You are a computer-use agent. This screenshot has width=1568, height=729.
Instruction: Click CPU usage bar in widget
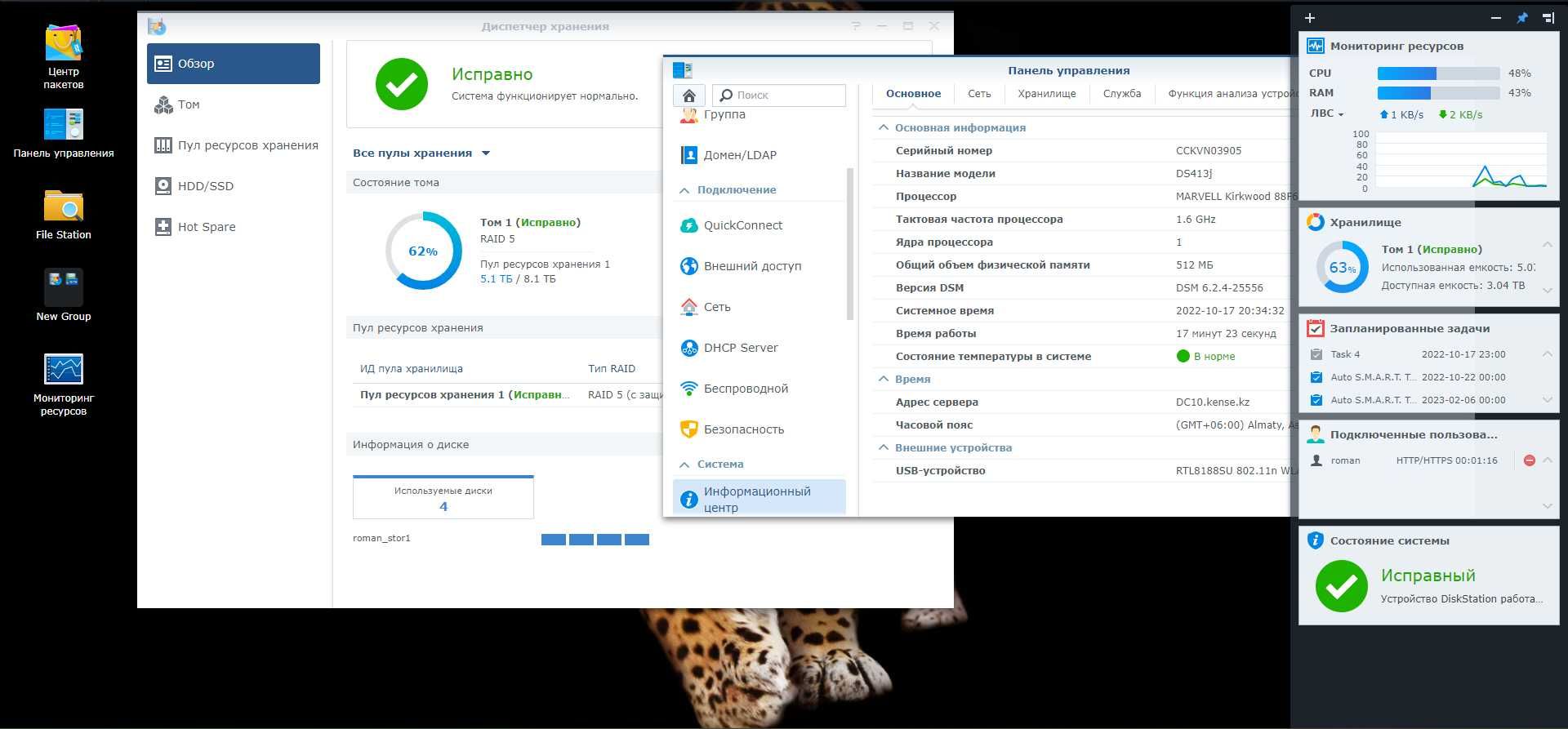point(1438,73)
